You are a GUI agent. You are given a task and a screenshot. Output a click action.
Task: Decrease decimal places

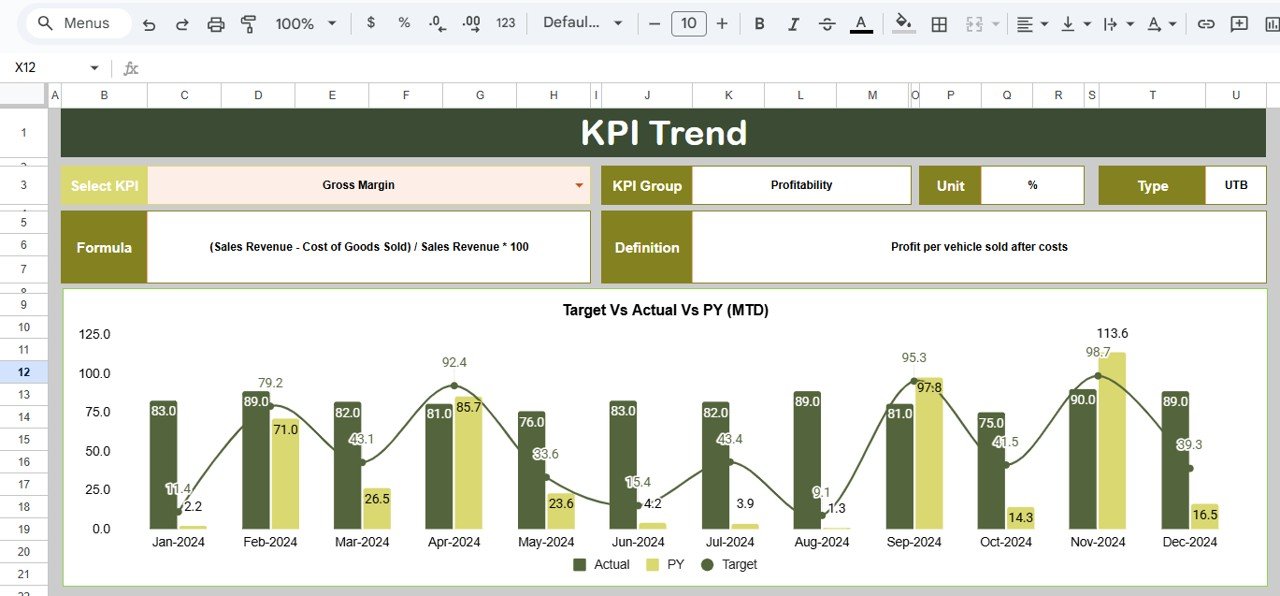pos(436,23)
